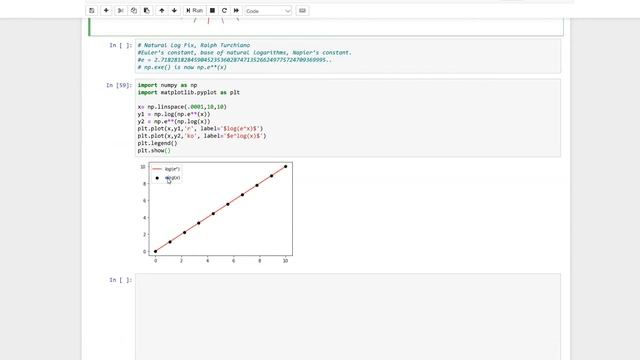This screenshot has height=360, width=640.
Task: Paste cells below icon
Action: point(147,11)
